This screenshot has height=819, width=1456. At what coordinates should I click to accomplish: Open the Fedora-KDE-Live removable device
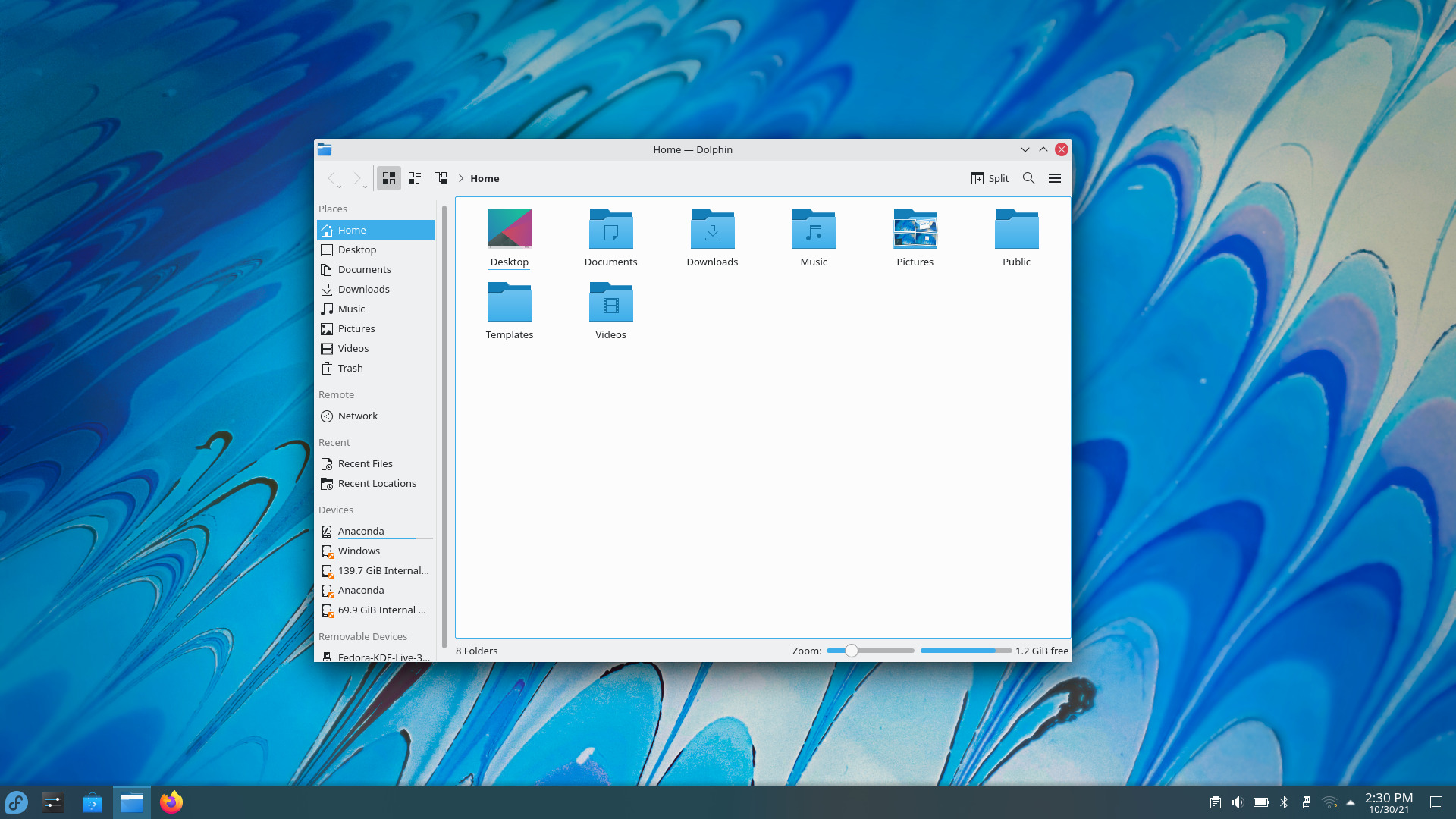pyautogui.click(x=381, y=657)
